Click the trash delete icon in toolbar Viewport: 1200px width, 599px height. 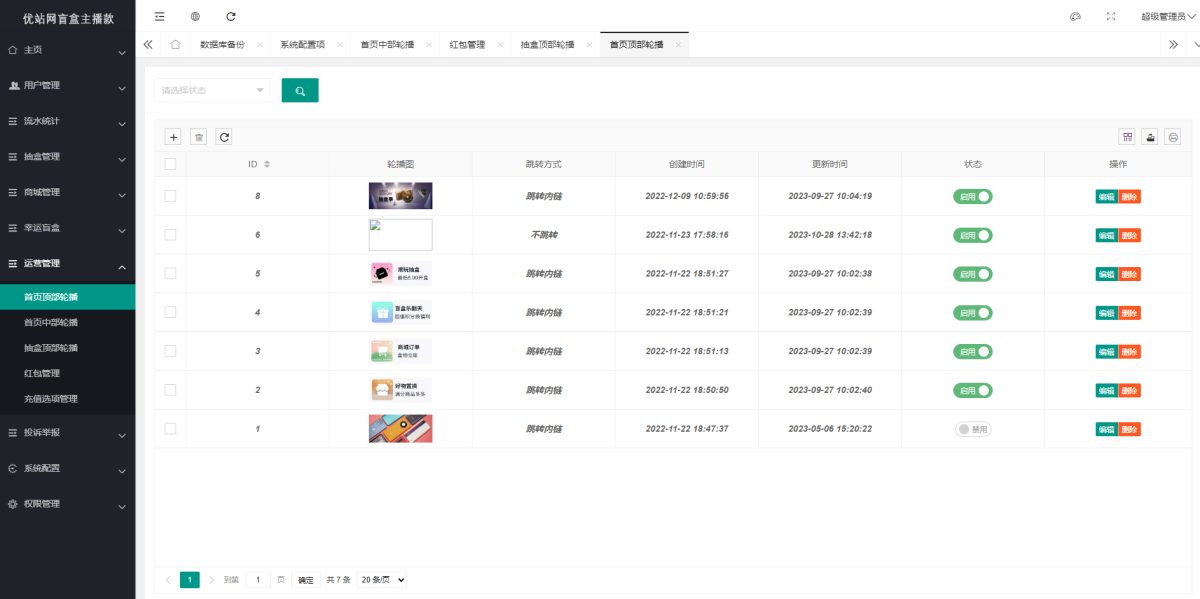(x=198, y=137)
